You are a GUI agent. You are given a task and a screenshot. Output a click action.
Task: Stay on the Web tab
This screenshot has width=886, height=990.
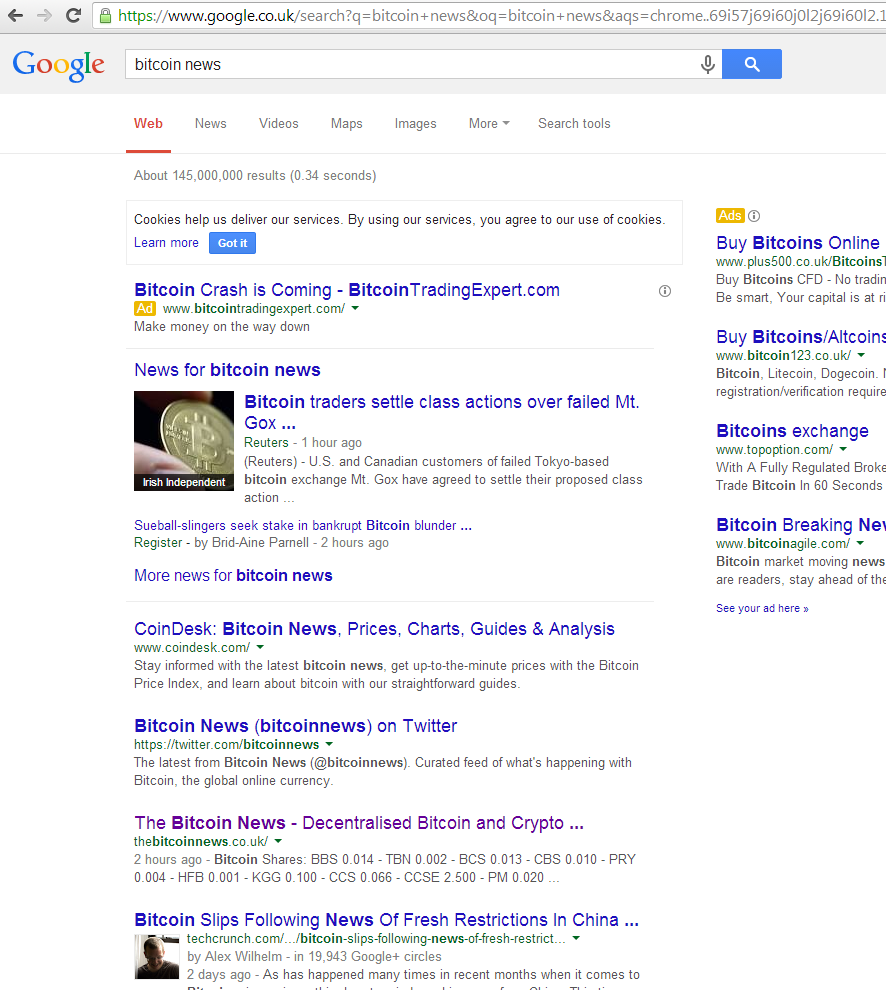148,124
